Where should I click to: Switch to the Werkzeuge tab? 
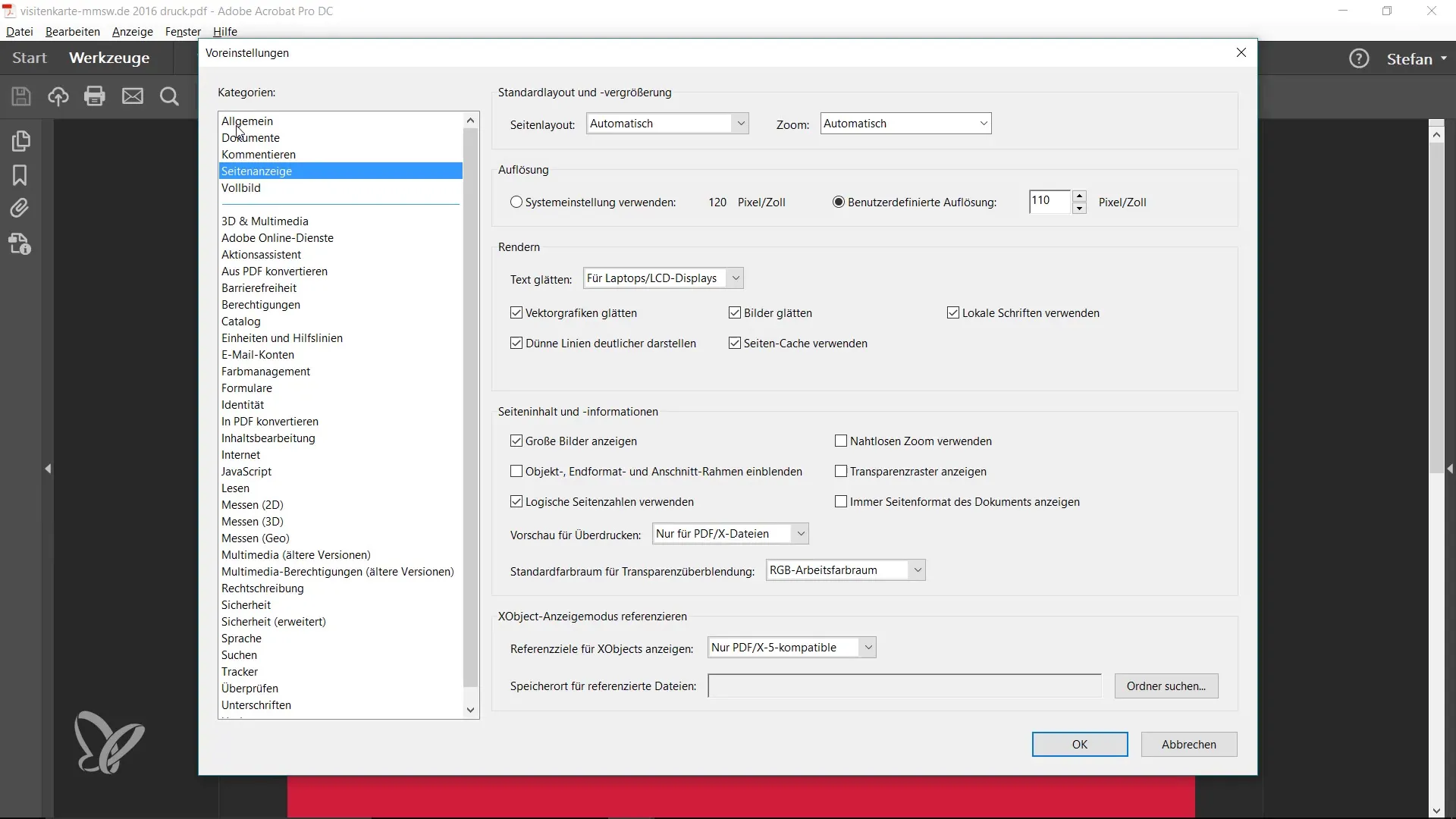point(109,58)
